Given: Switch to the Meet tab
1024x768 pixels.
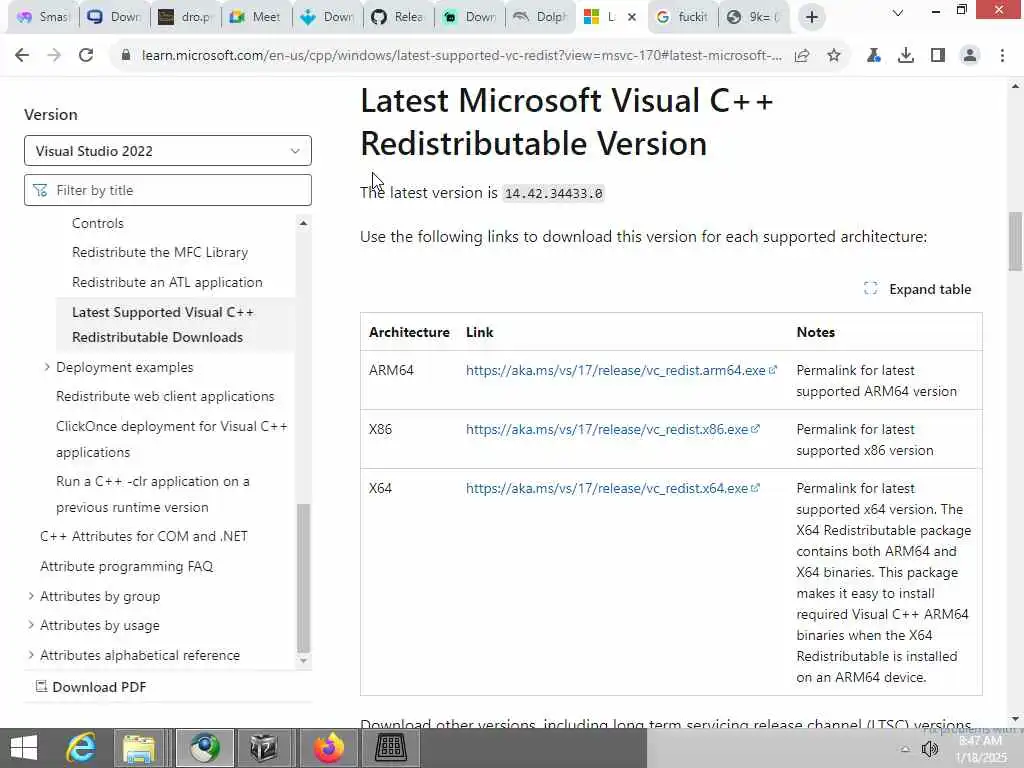Looking at the screenshot, I should 256,17.
